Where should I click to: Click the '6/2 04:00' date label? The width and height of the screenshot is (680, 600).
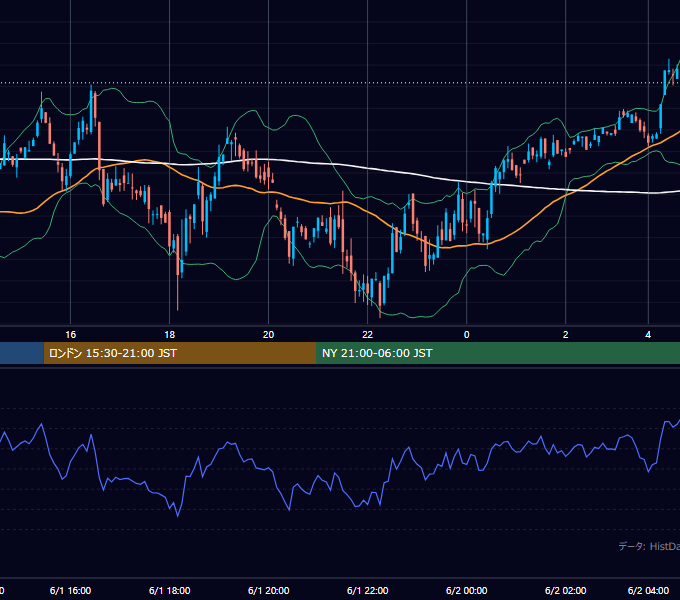pos(648,590)
